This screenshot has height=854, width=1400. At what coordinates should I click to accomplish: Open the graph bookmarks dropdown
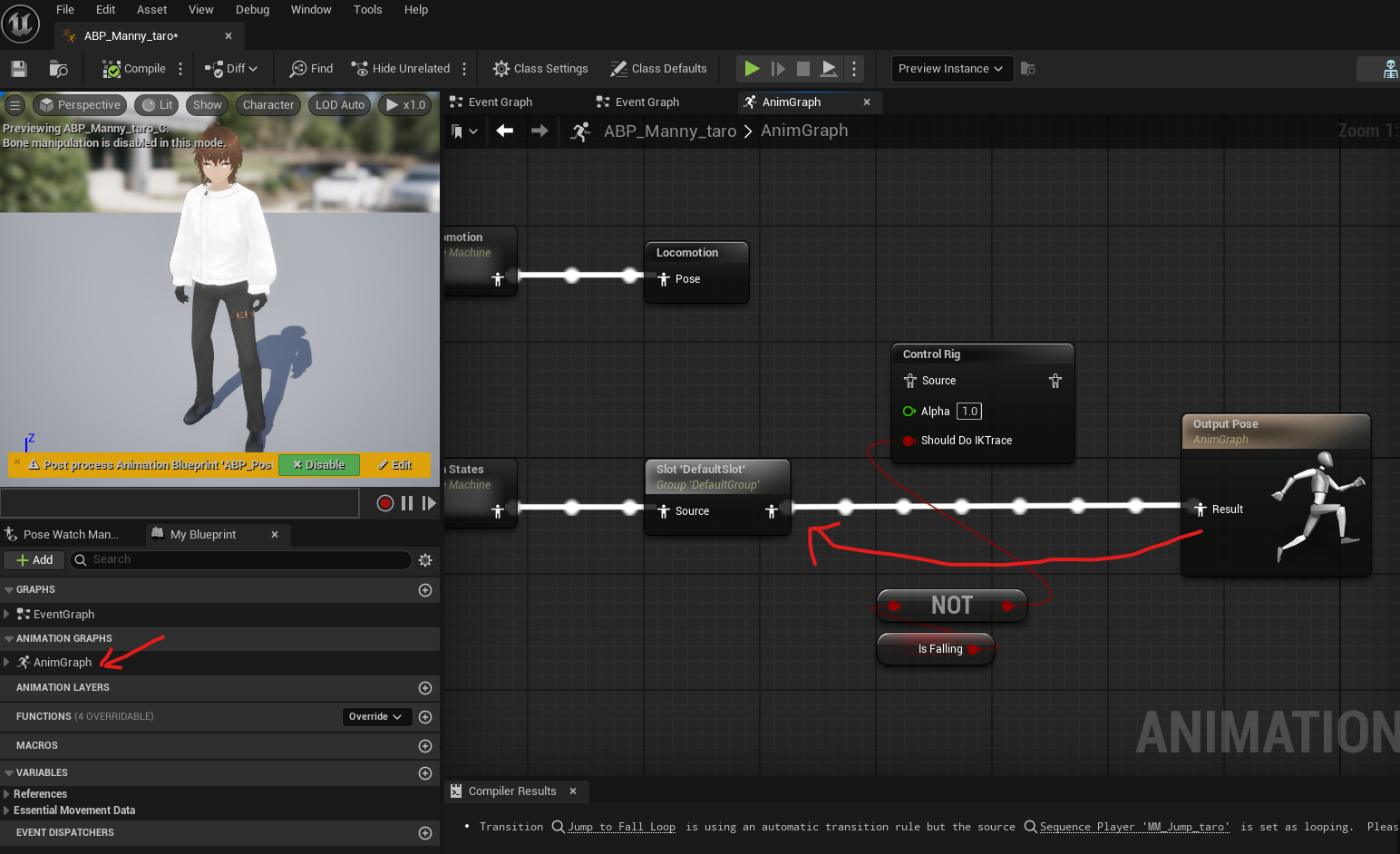click(464, 131)
